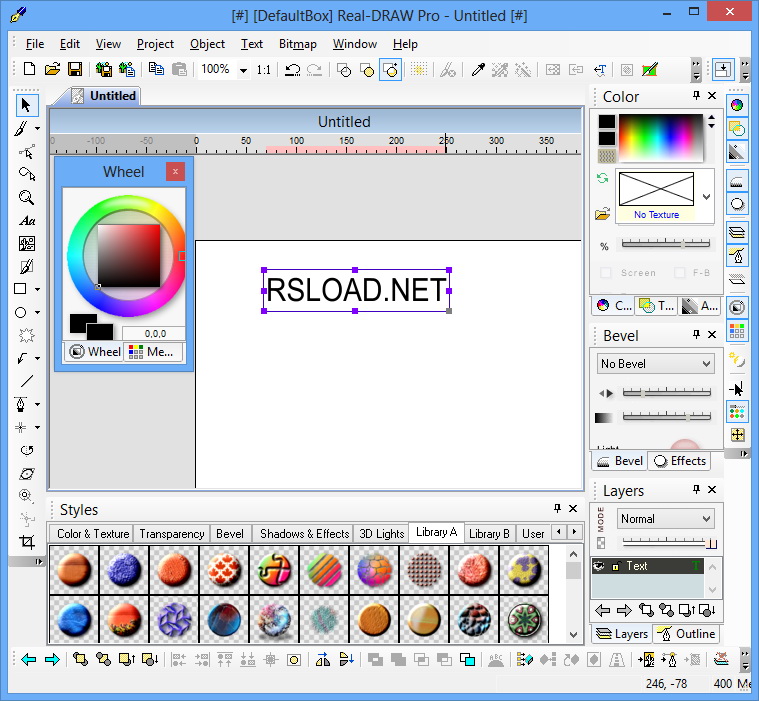Screen dimensions: 759x701
Task: Expand the ellipse tool options arrow
Action: point(37,313)
